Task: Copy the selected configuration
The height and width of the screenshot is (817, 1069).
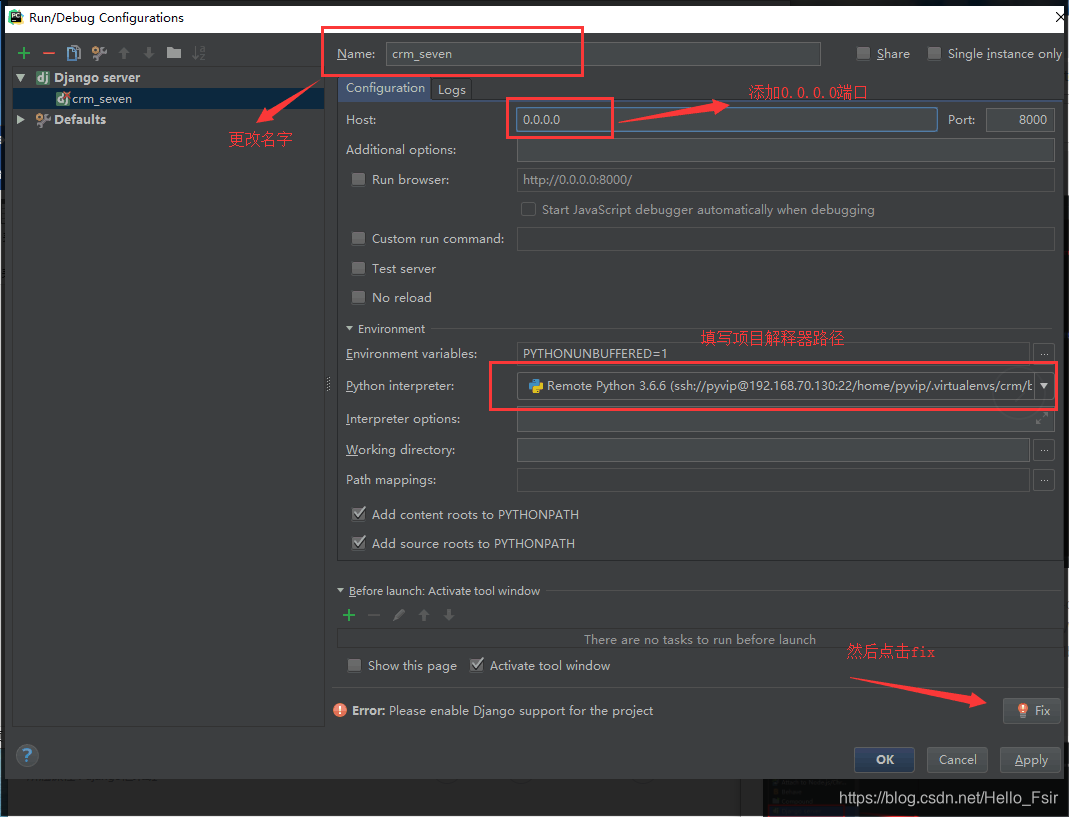Action: (74, 53)
